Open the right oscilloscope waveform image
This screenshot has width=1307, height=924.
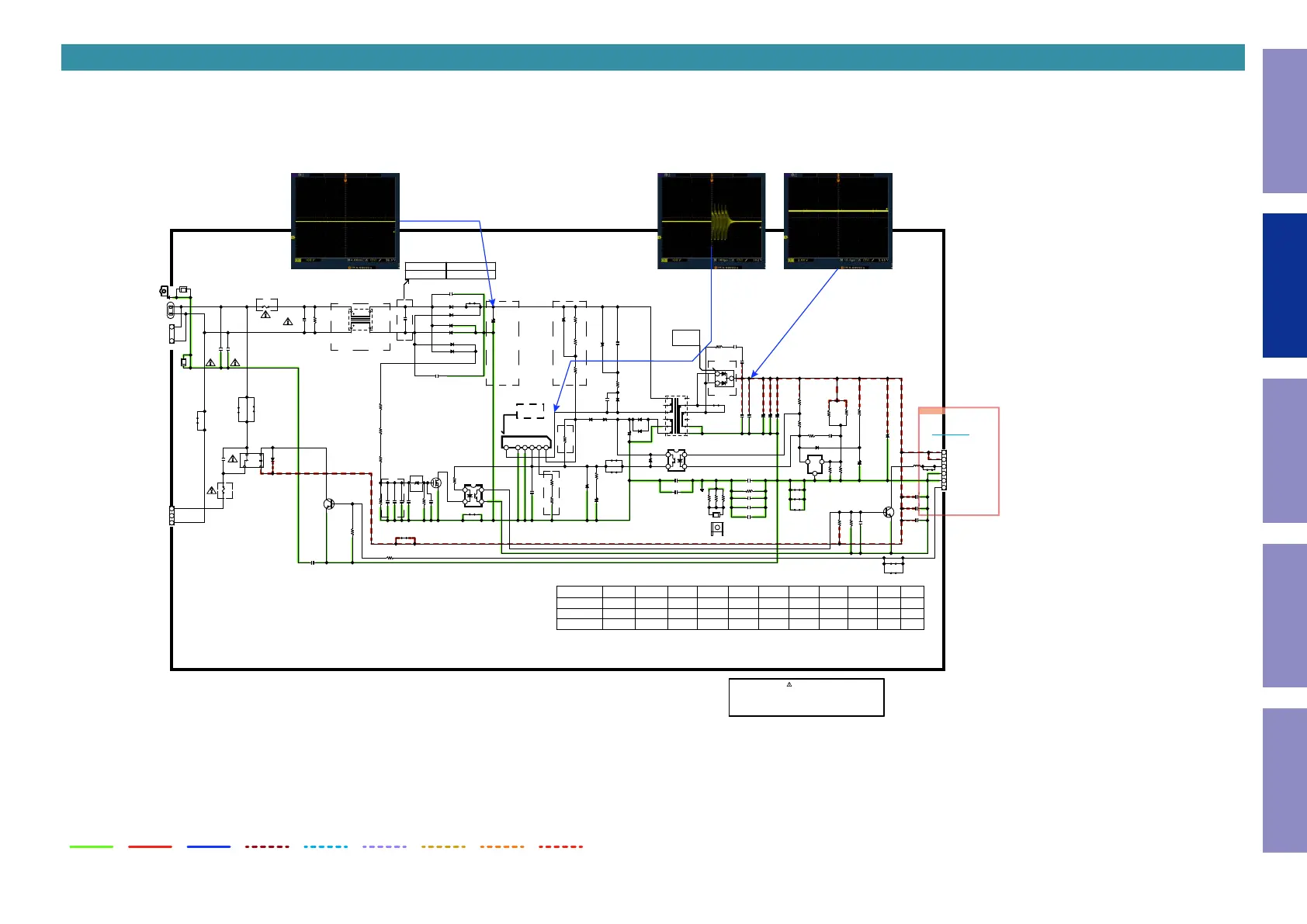click(838, 221)
